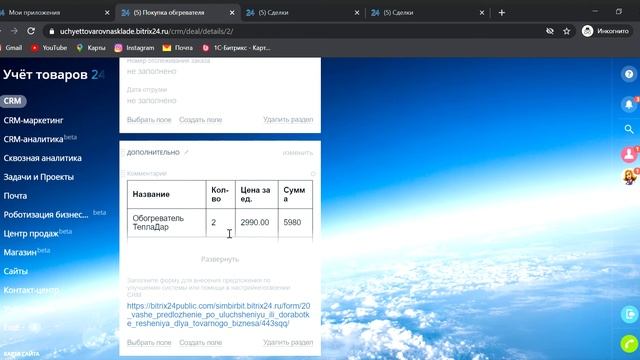
Task: Open the Gmail bookmark
Action: click(11, 48)
